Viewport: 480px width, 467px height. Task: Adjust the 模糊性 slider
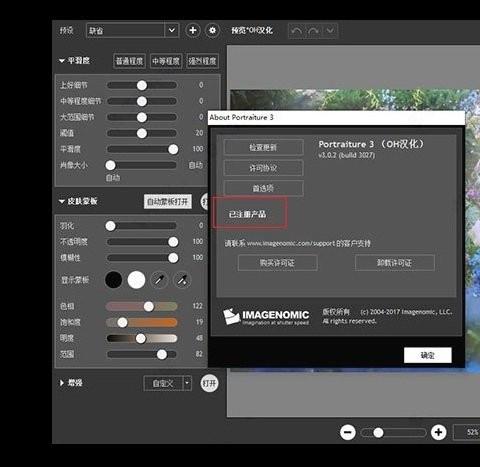[142, 258]
